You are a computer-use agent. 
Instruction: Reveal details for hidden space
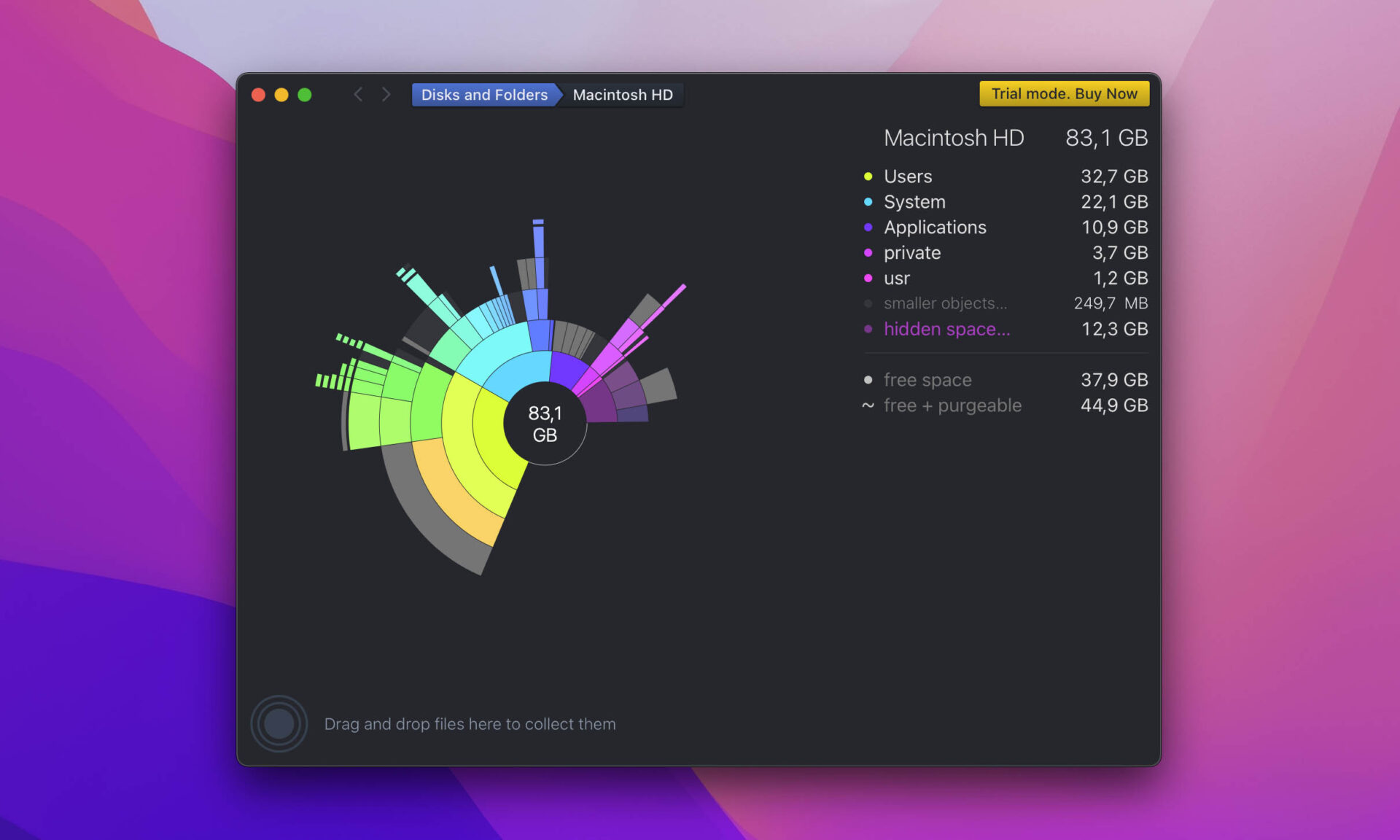click(946, 329)
